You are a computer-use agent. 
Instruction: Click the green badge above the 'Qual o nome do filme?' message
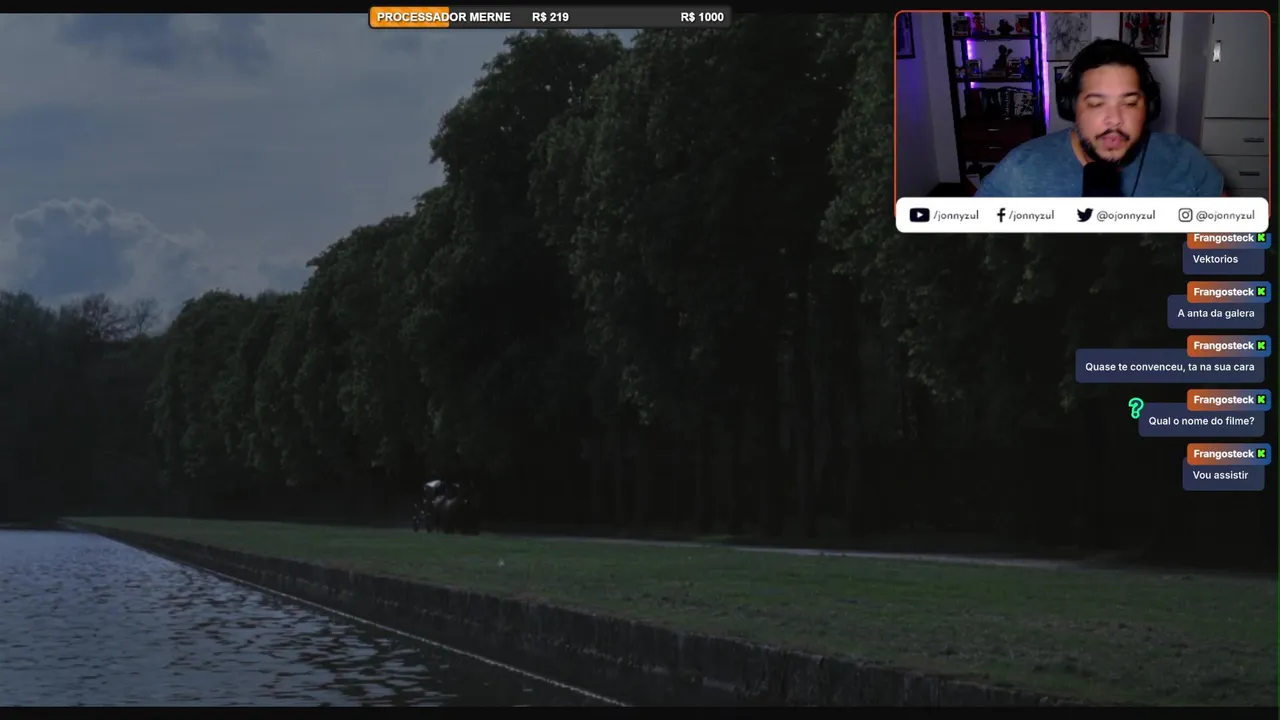[1262, 400]
